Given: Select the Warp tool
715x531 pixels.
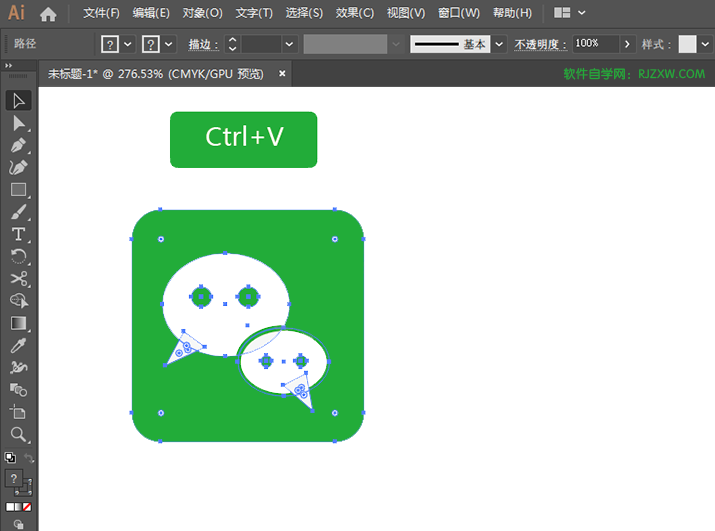Looking at the screenshot, I should pyautogui.click(x=18, y=367).
